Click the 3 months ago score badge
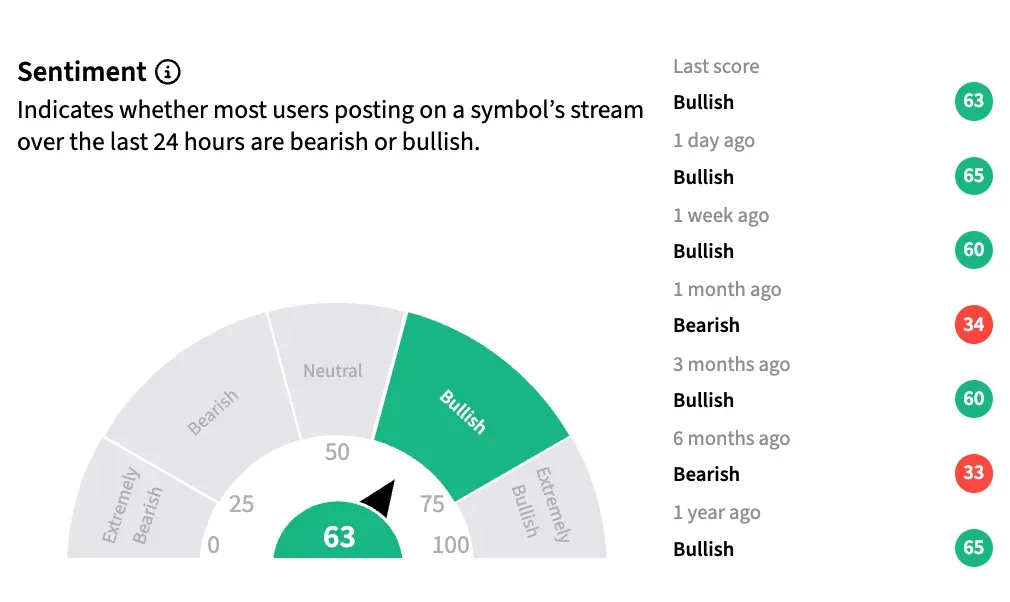 coord(973,399)
